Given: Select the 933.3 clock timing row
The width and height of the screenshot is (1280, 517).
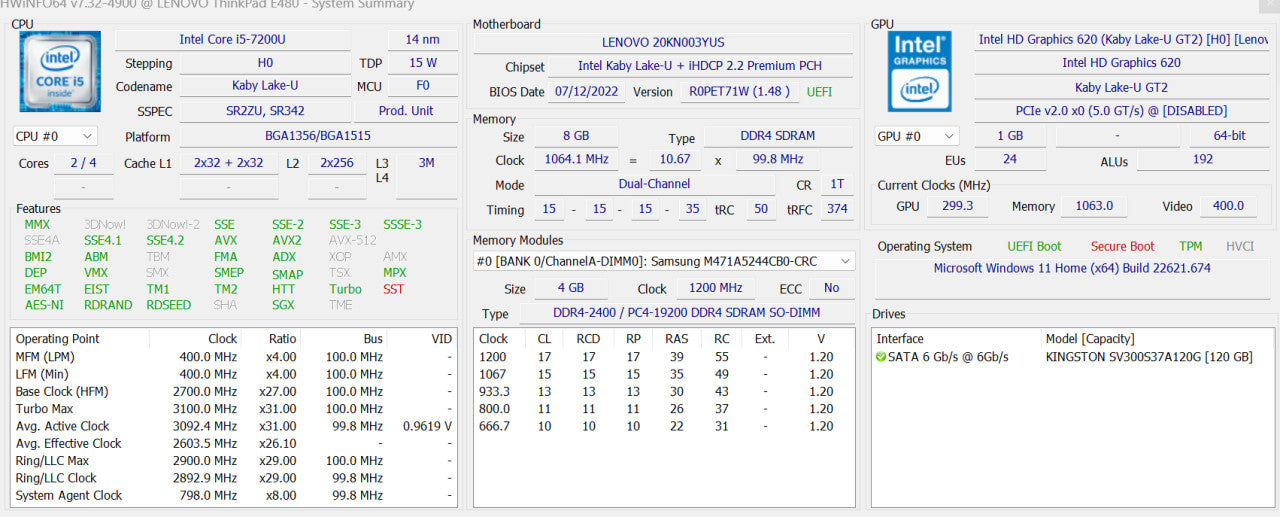Looking at the screenshot, I should (664, 391).
